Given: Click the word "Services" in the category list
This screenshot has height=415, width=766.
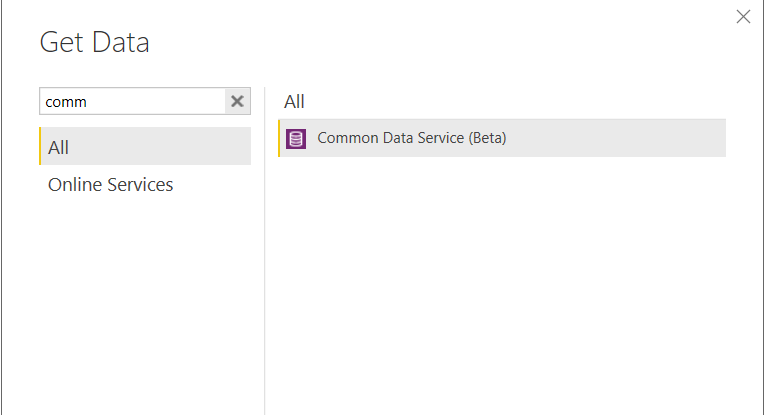Looking at the screenshot, I should [x=140, y=185].
